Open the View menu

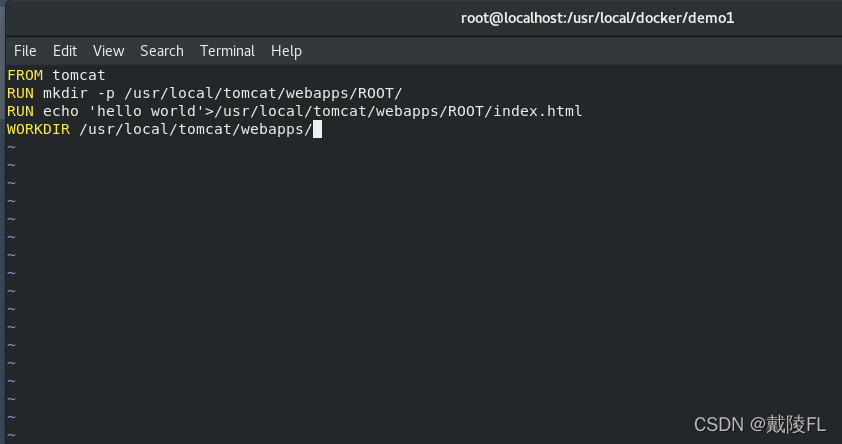click(x=108, y=51)
